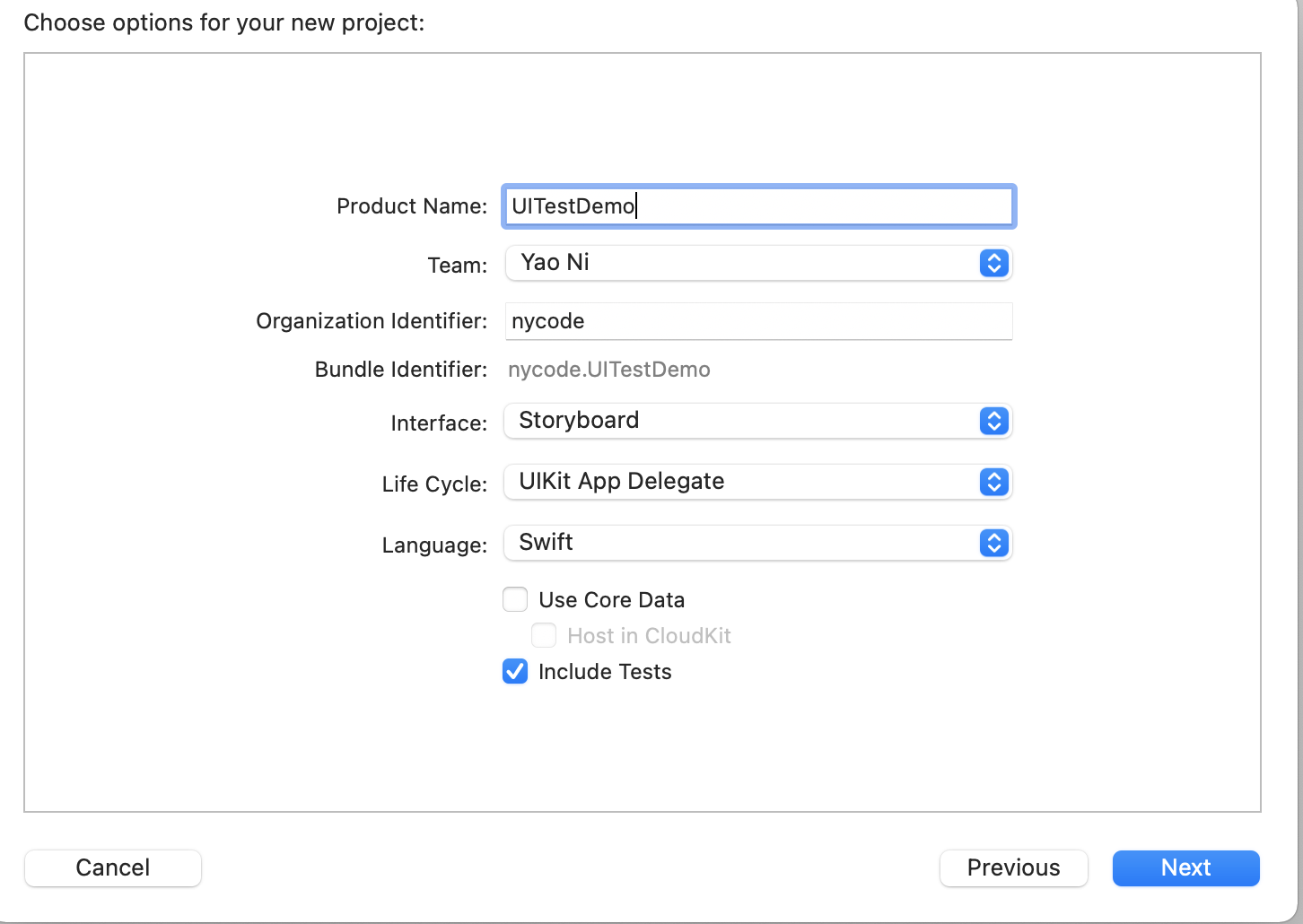Open the Life Cycle UIKit App Delegate dropdown
This screenshot has height=924, width=1303.
[x=758, y=482]
